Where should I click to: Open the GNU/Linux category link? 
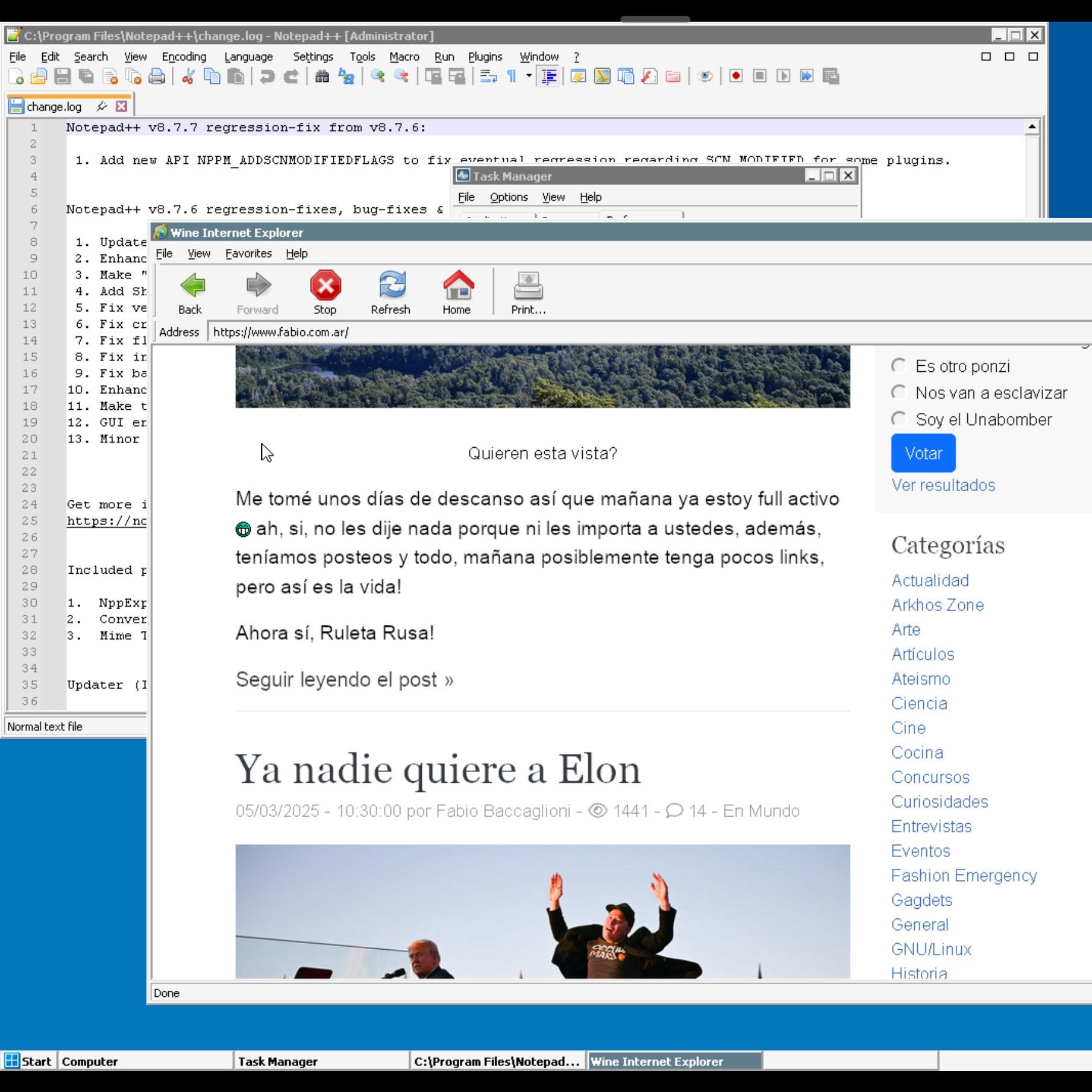click(x=931, y=949)
